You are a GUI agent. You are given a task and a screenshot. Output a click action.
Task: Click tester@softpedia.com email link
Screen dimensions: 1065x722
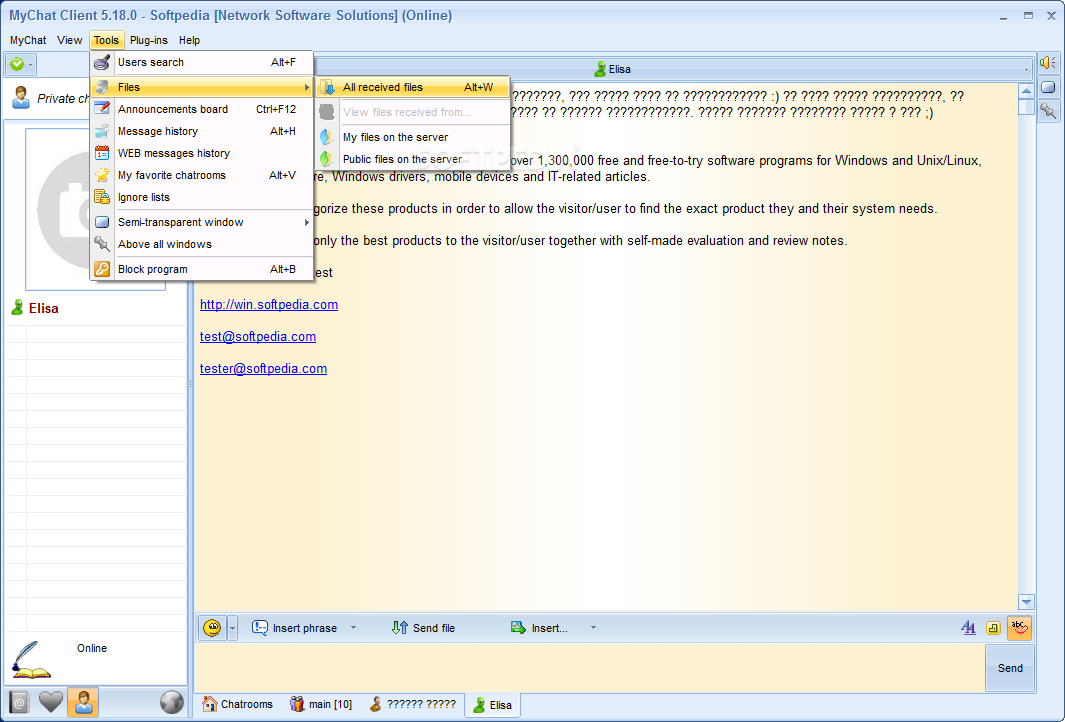(264, 368)
